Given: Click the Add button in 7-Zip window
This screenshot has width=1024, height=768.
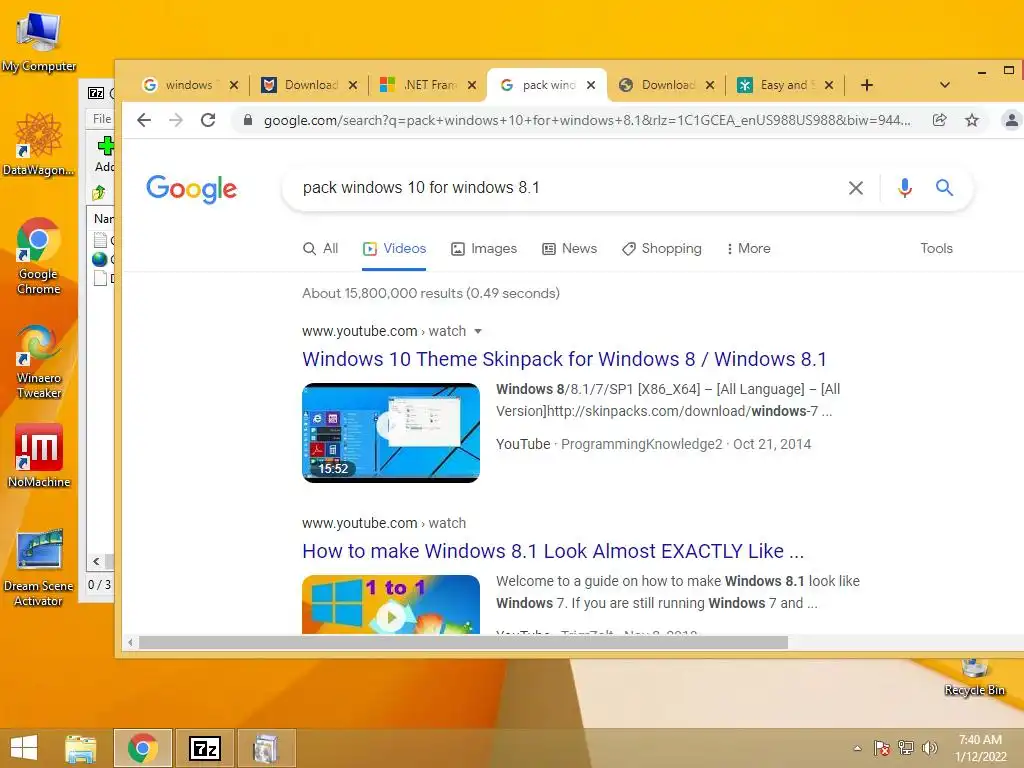Looking at the screenshot, I should (104, 154).
